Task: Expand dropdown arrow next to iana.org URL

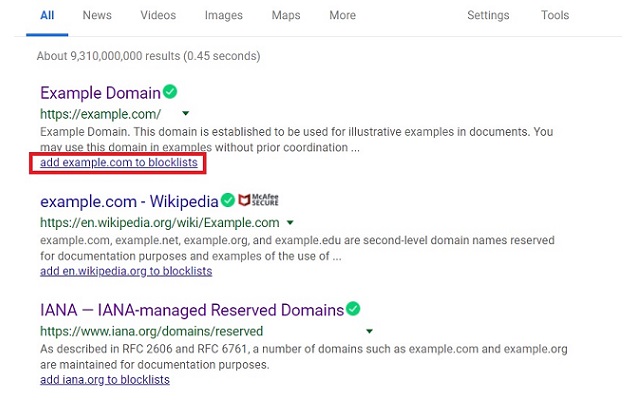Action: point(369,331)
